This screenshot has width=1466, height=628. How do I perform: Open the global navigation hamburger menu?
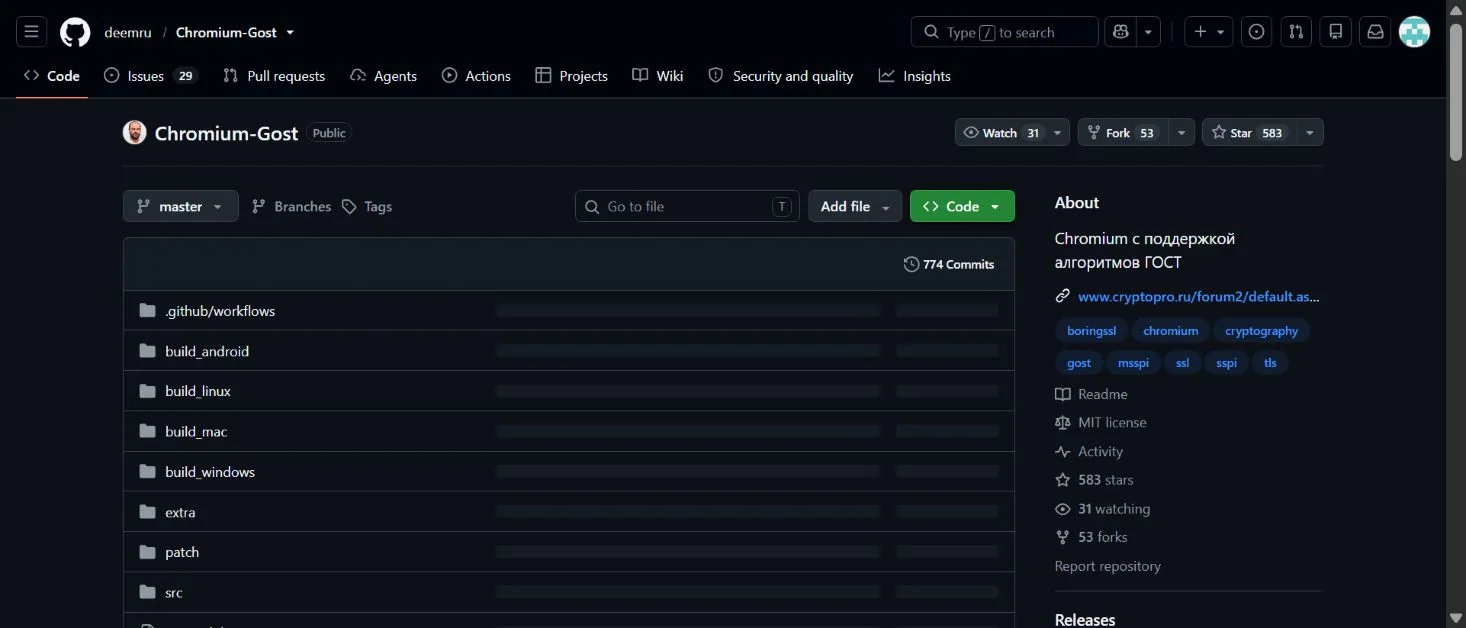pos(31,32)
